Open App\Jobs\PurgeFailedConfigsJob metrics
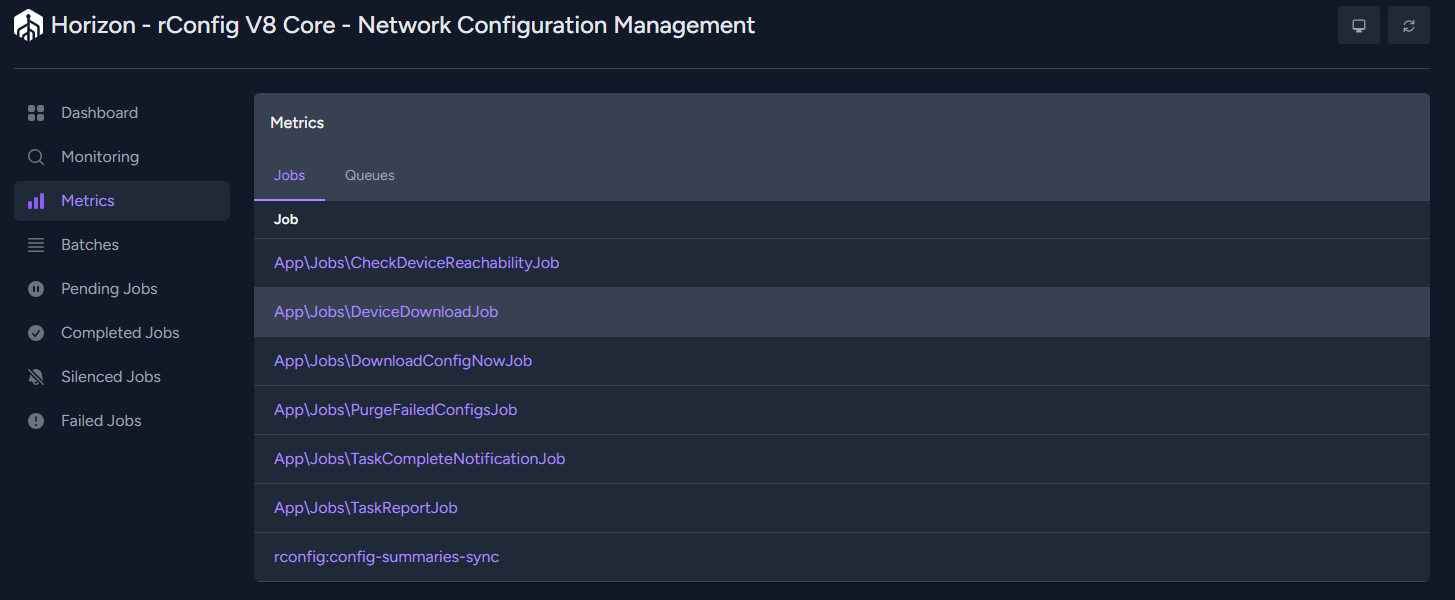Screen dimensions: 1455x600 (x=395, y=410)
